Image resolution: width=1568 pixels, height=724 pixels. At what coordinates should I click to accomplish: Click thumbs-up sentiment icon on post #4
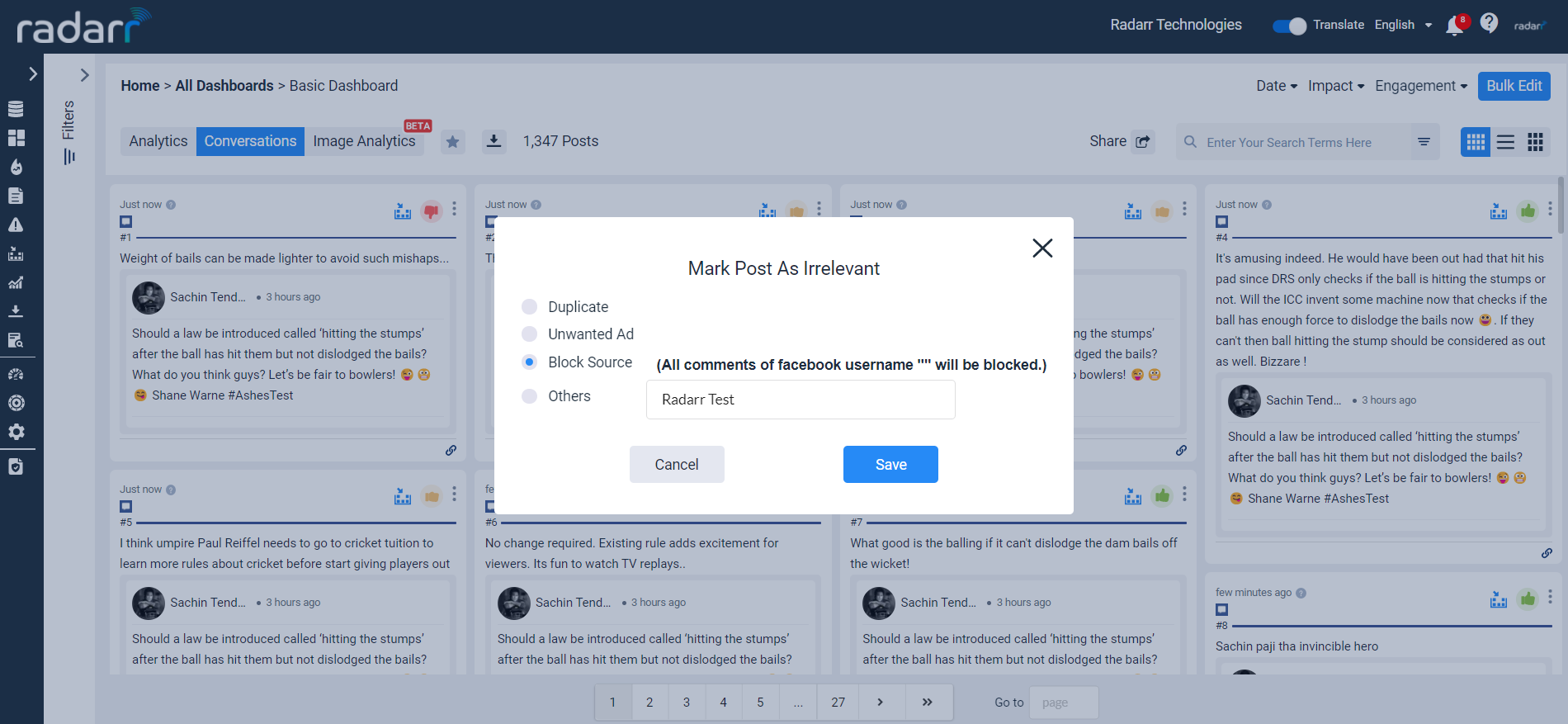point(1528,211)
